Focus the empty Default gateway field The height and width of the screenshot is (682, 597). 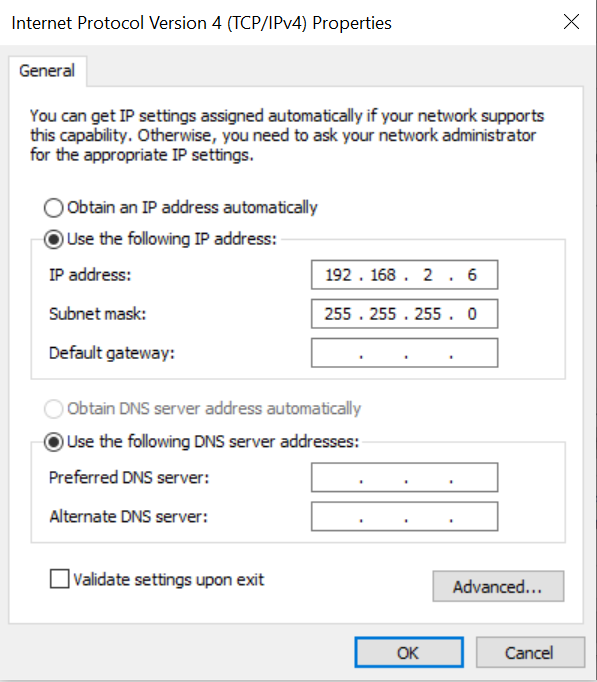point(404,353)
